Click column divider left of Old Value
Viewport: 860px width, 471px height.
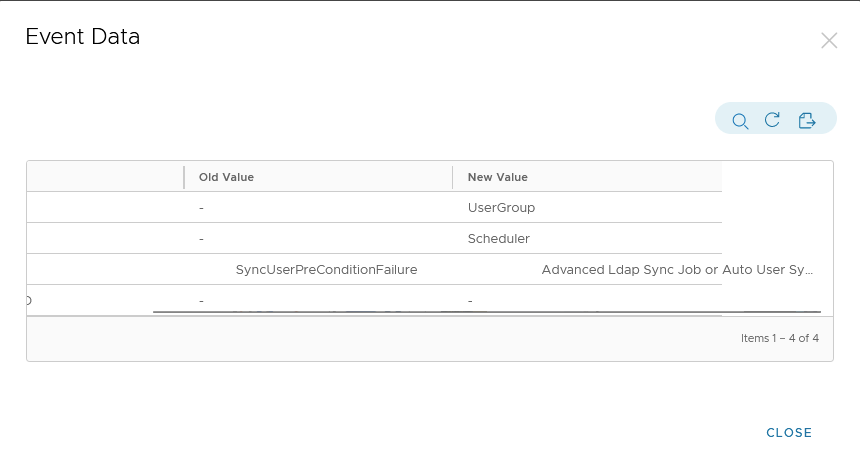[185, 177]
